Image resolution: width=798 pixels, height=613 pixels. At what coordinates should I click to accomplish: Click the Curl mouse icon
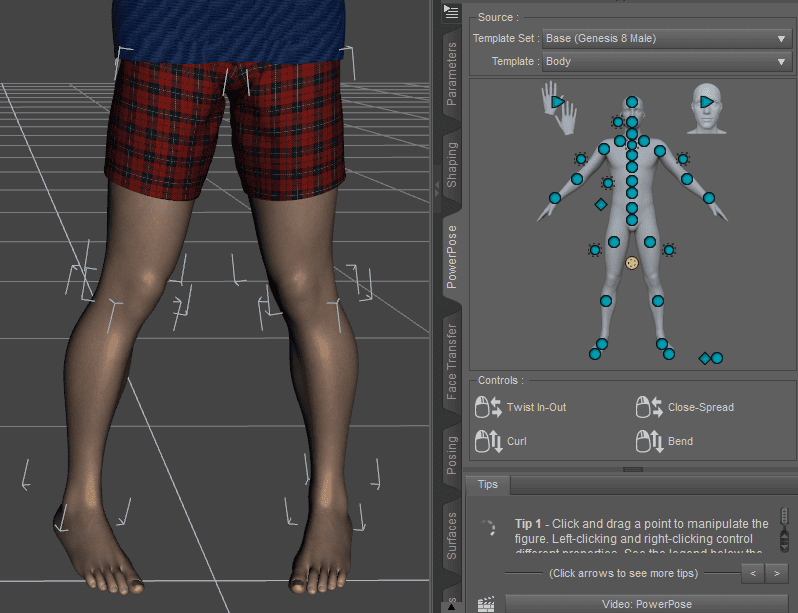(x=489, y=441)
